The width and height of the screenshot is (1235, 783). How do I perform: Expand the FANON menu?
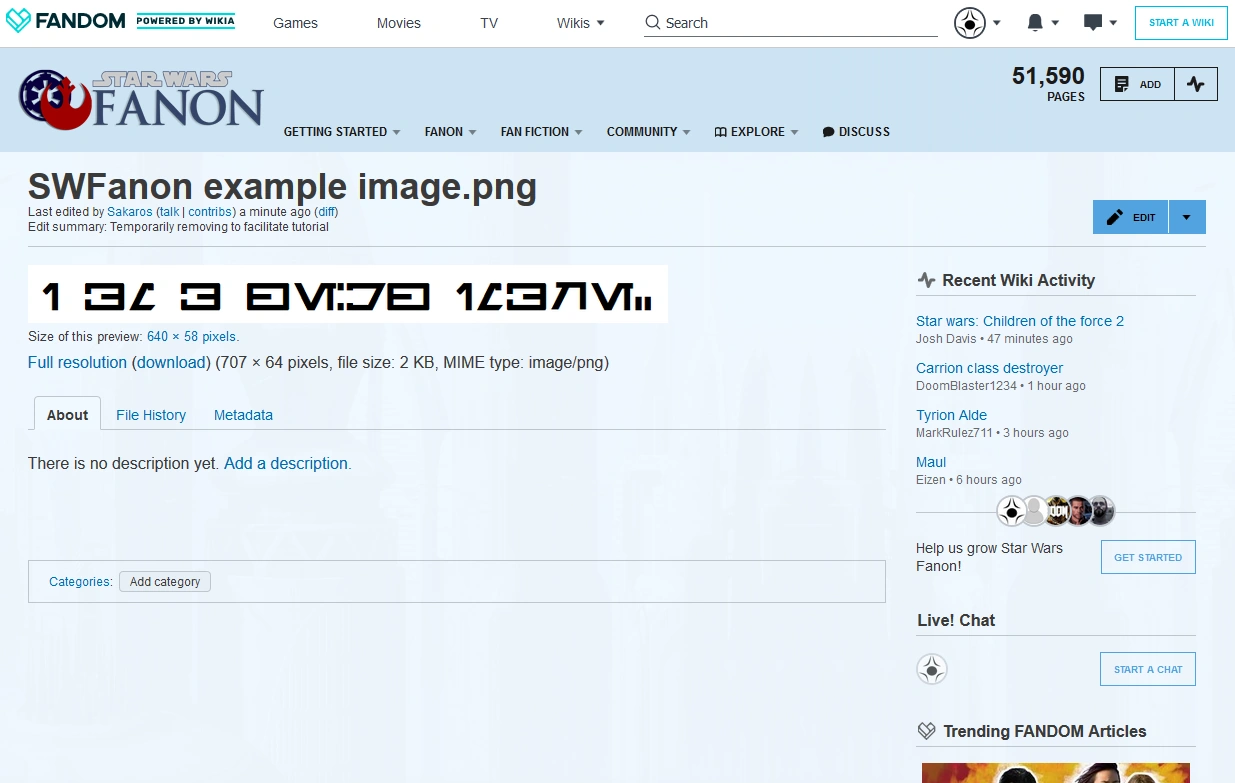pyautogui.click(x=450, y=131)
